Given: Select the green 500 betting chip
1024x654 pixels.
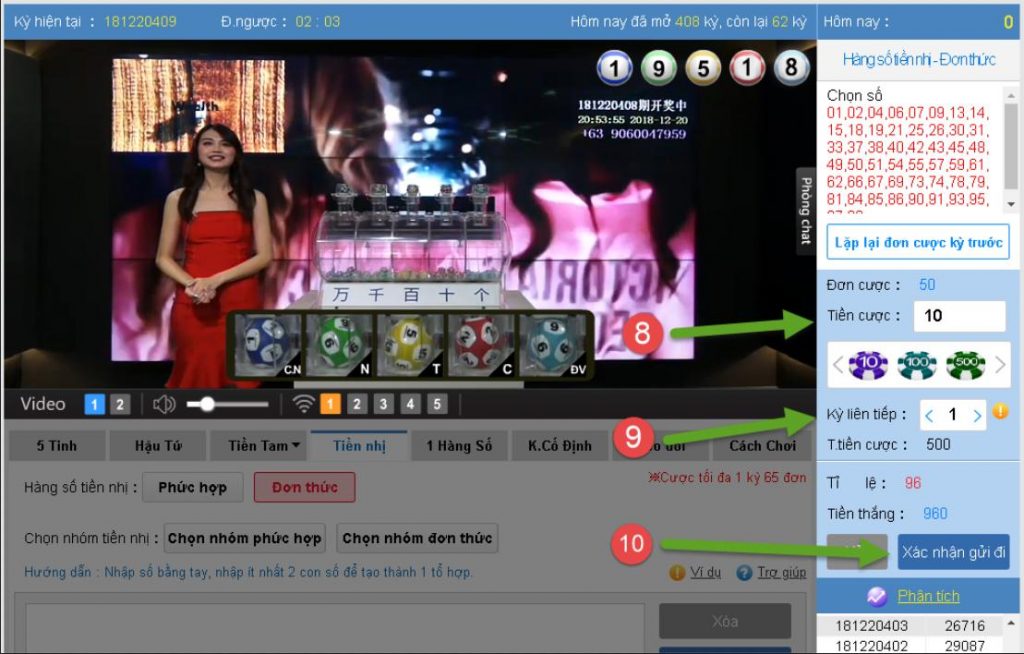Looking at the screenshot, I should pyautogui.click(x=965, y=365).
